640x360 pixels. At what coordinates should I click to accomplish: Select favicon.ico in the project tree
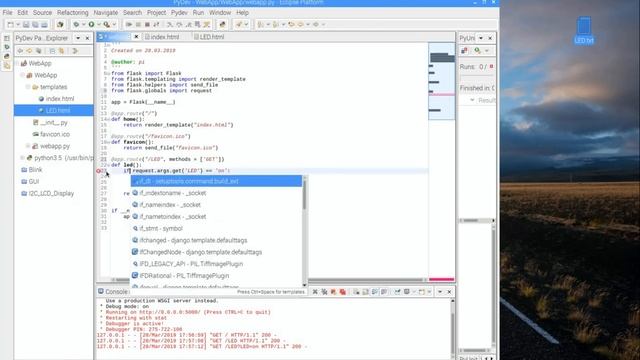click(51, 134)
